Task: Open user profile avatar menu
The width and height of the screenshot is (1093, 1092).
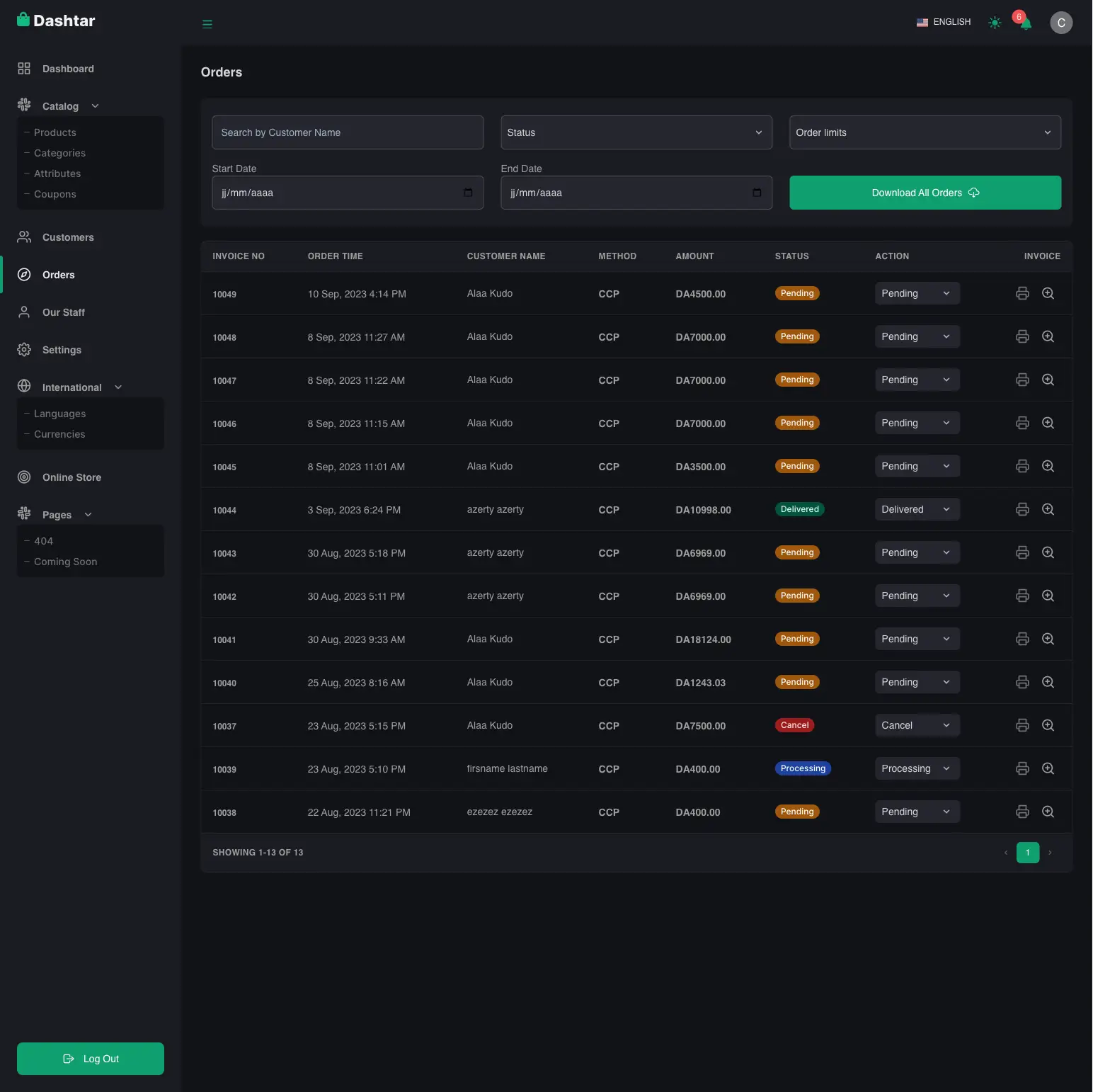Action: coord(1060,23)
